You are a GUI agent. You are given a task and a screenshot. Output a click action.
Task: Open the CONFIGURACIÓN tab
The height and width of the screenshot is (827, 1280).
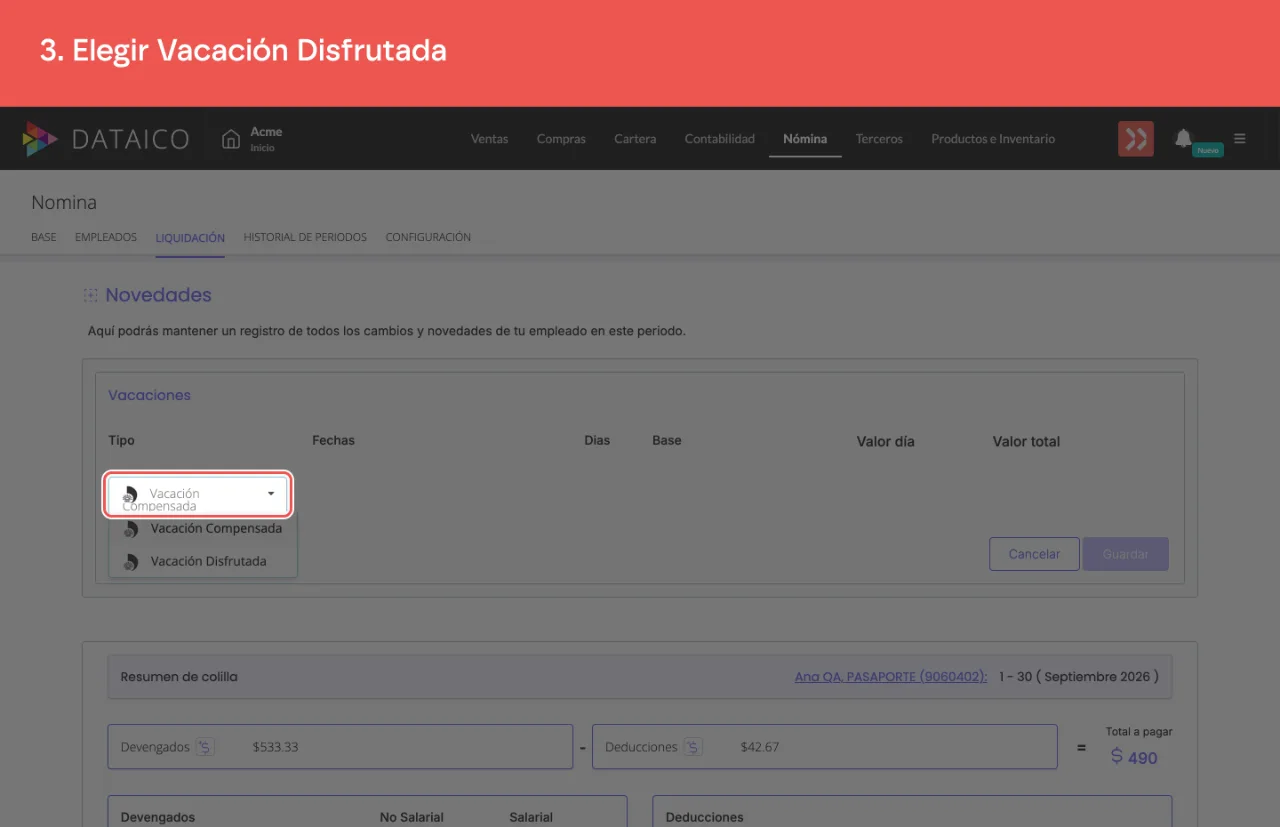[428, 238]
